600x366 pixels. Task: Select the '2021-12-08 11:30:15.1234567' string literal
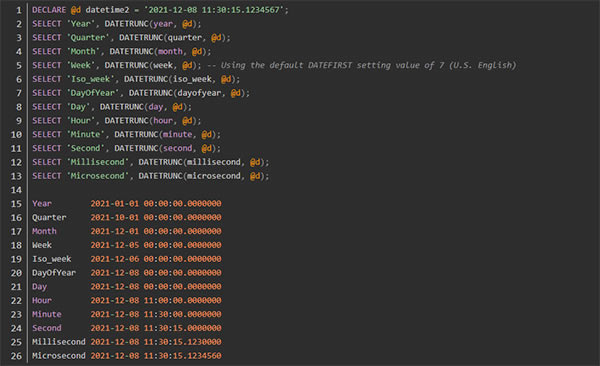214,10
